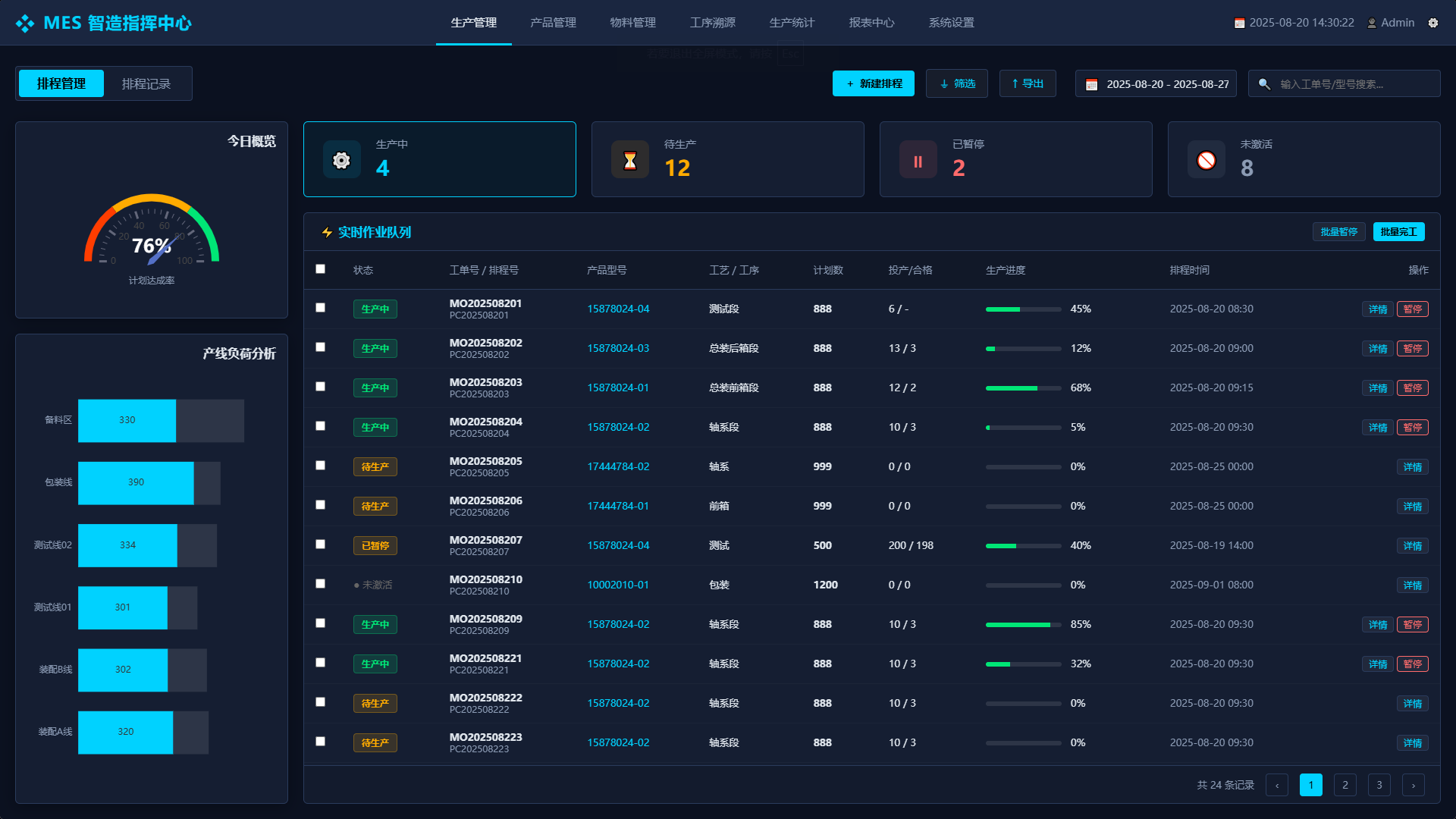Open settings via top-right gear icon

1433,23
